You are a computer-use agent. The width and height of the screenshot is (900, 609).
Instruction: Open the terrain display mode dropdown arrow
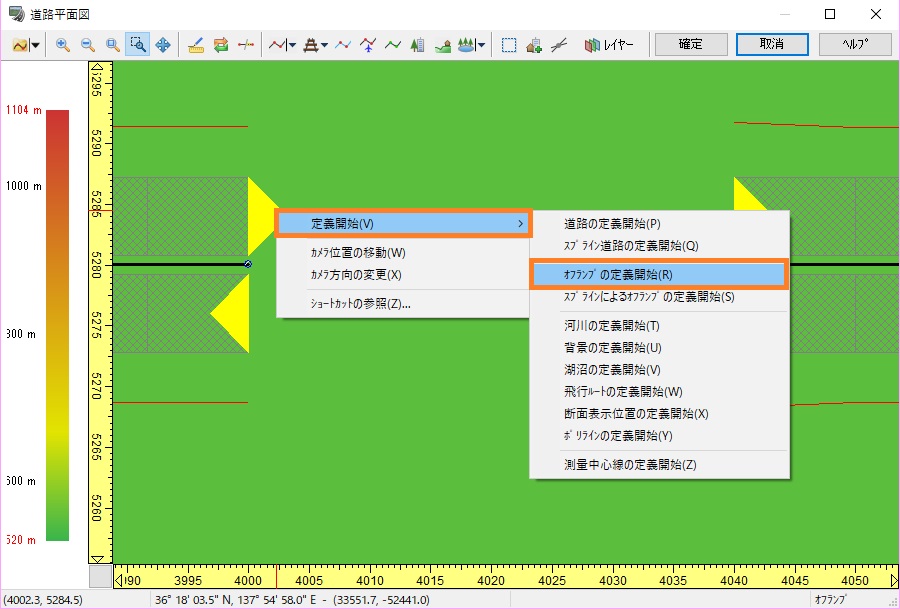click(x=35, y=45)
